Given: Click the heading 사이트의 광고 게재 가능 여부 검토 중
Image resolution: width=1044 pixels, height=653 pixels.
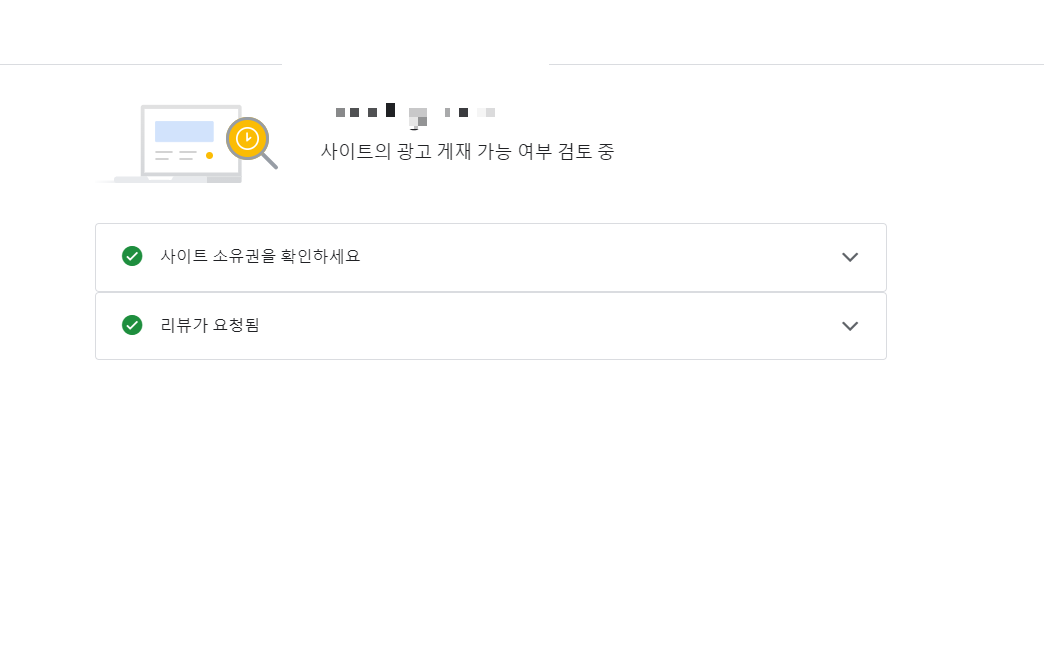Looking at the screenshot, I should (x=467, y=151).
